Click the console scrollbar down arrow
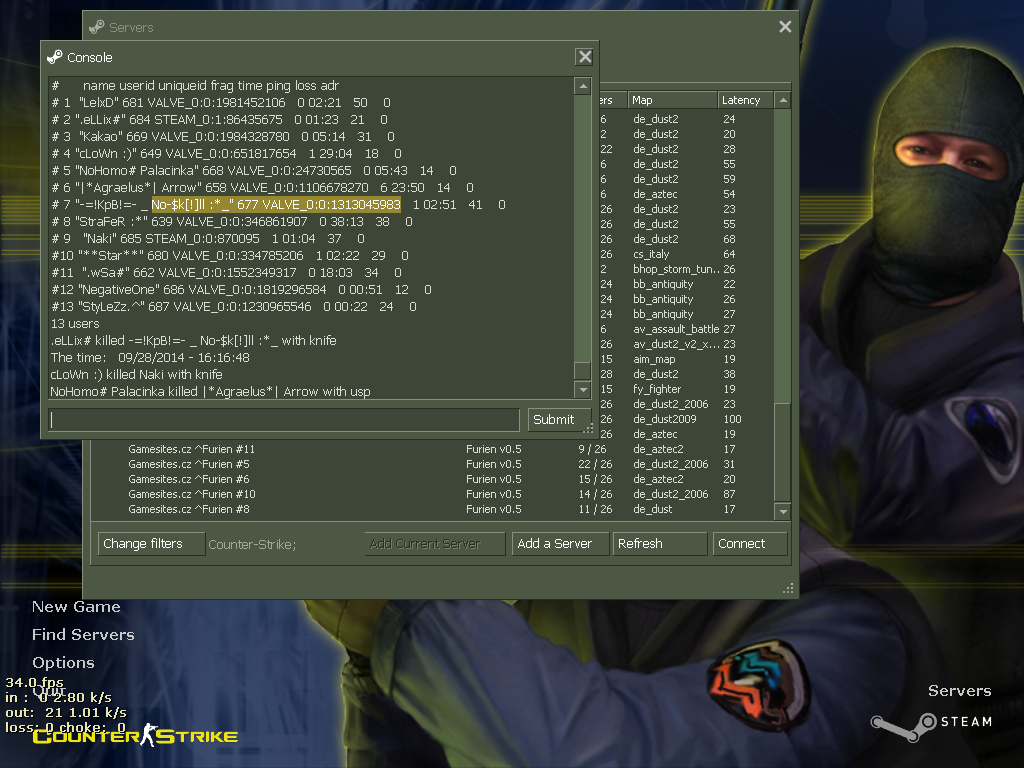The height and width of the screenshot is (768, 1024). 583,390
